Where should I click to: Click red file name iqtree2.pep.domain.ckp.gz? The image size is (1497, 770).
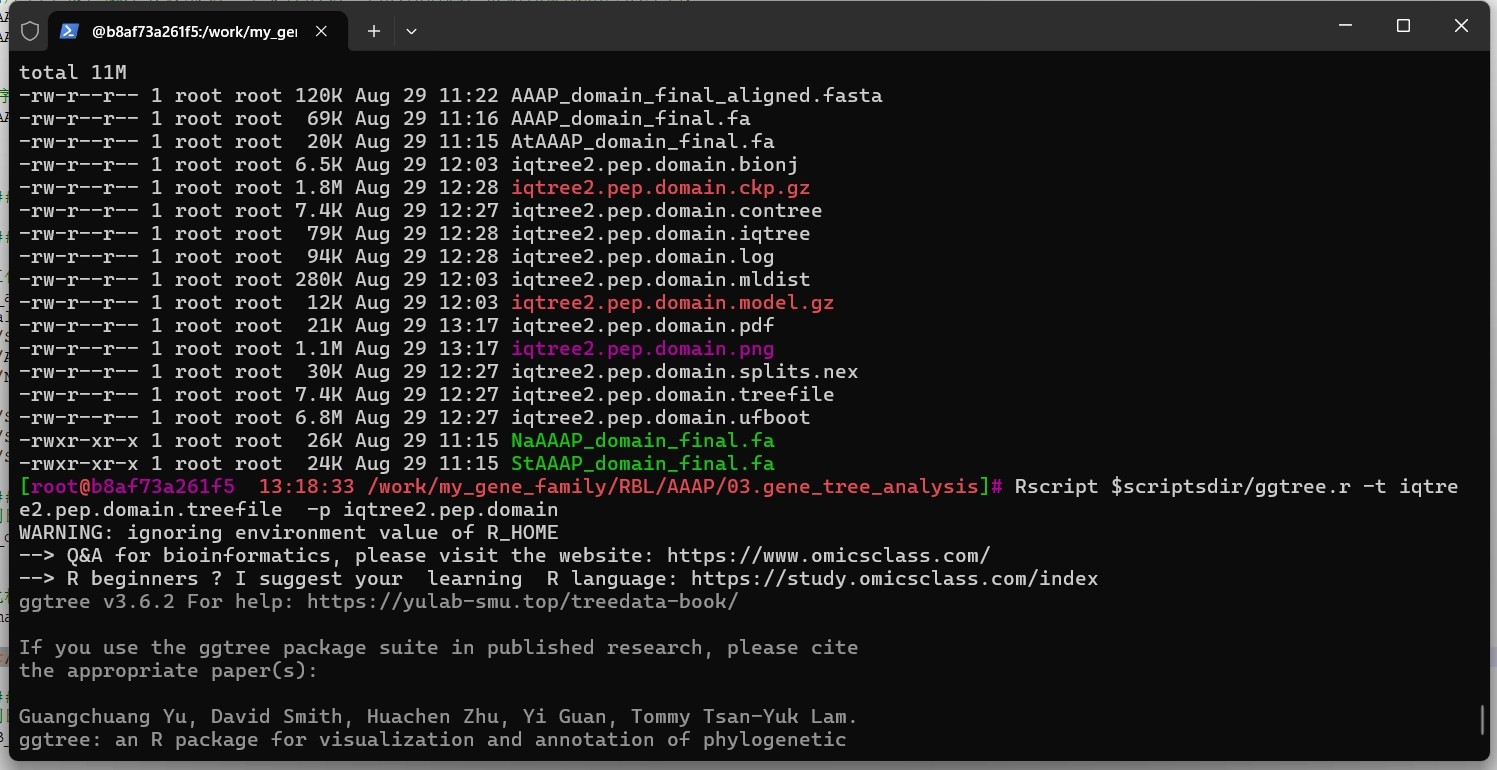coord(660,188)
